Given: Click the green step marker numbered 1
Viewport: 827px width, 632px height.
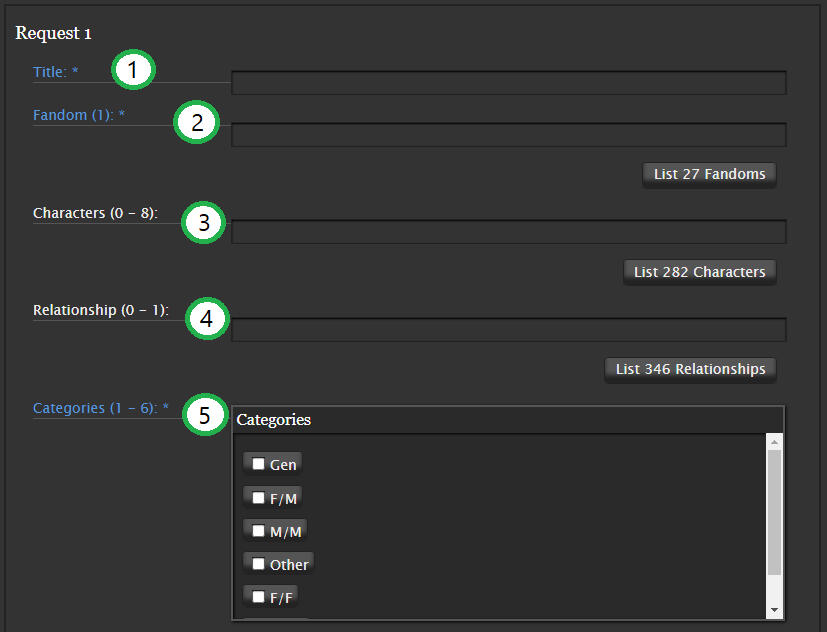Looking at the screenshot, I should pyautogui.click(x=133, y=70).
